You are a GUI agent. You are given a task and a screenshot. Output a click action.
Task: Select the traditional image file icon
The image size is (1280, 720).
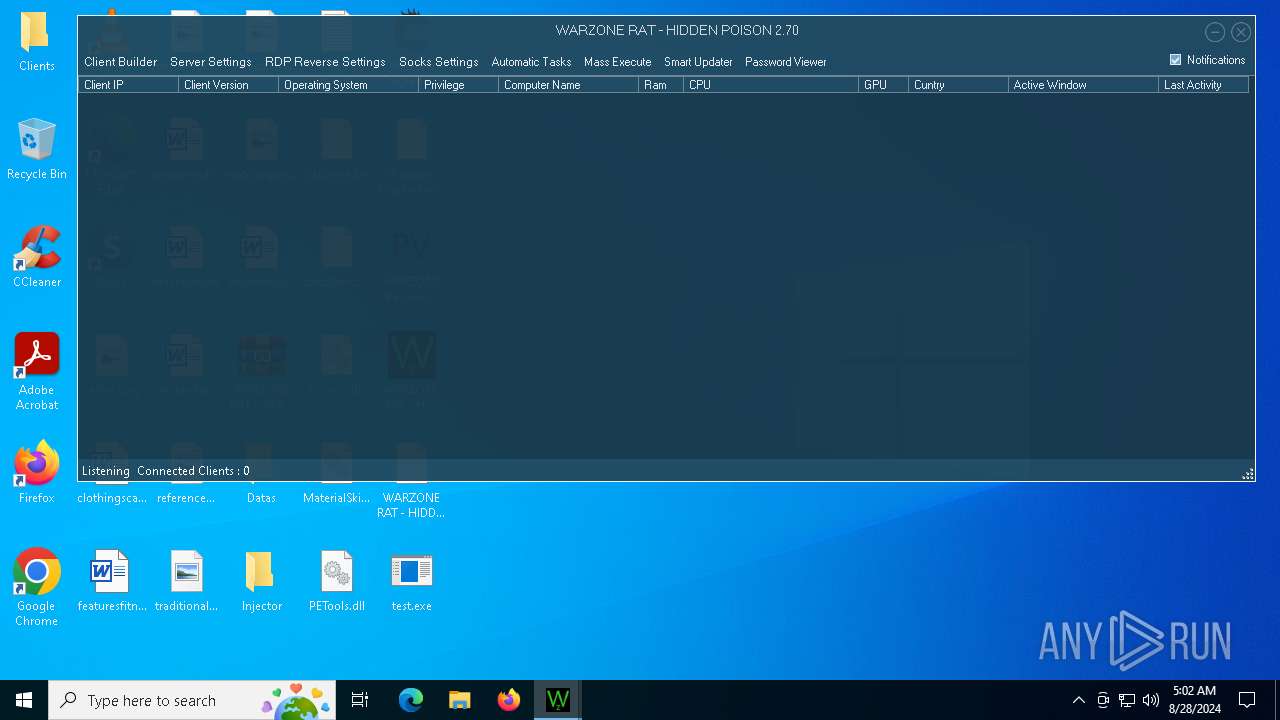click(x=186, y=581)
